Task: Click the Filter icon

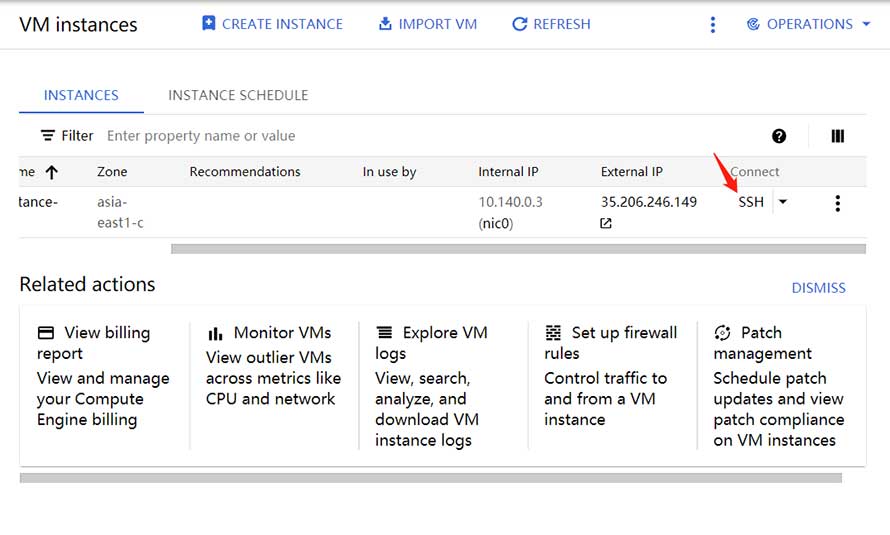Action: (48, 136)
